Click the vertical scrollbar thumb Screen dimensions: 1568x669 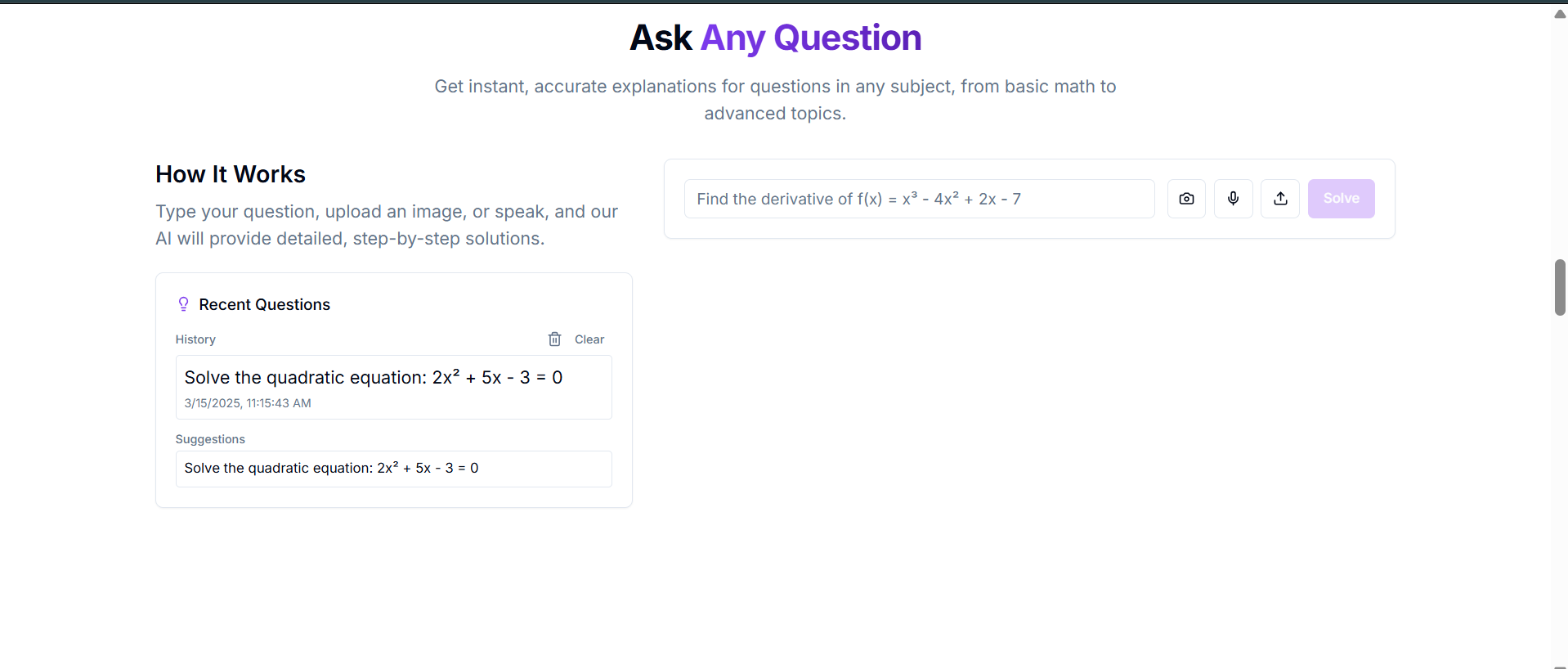click(1560, 287)
